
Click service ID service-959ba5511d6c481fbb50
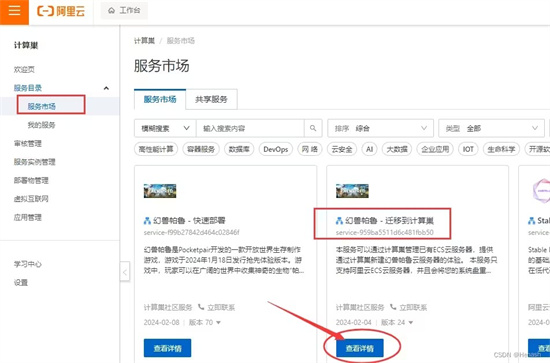point(384,232)
